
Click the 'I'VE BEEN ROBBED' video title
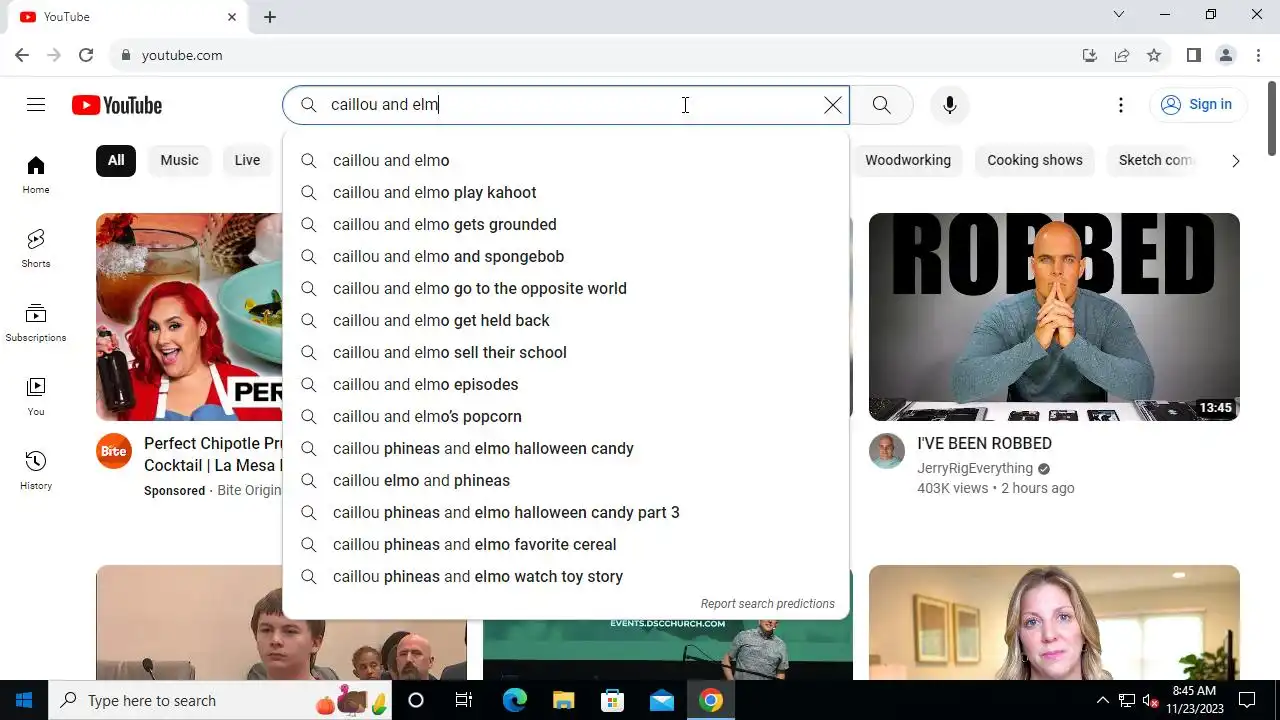click(x=984, y=443)
